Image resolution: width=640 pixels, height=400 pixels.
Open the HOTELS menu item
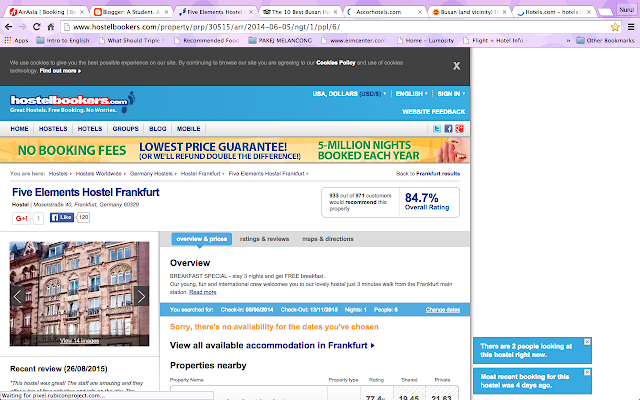[90, 129]
